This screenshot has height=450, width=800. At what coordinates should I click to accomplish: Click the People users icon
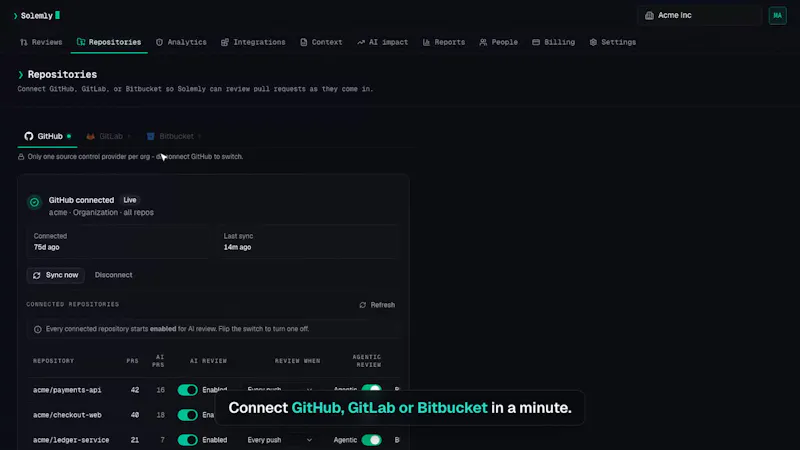pyautogui.click(x=483, y=42)
